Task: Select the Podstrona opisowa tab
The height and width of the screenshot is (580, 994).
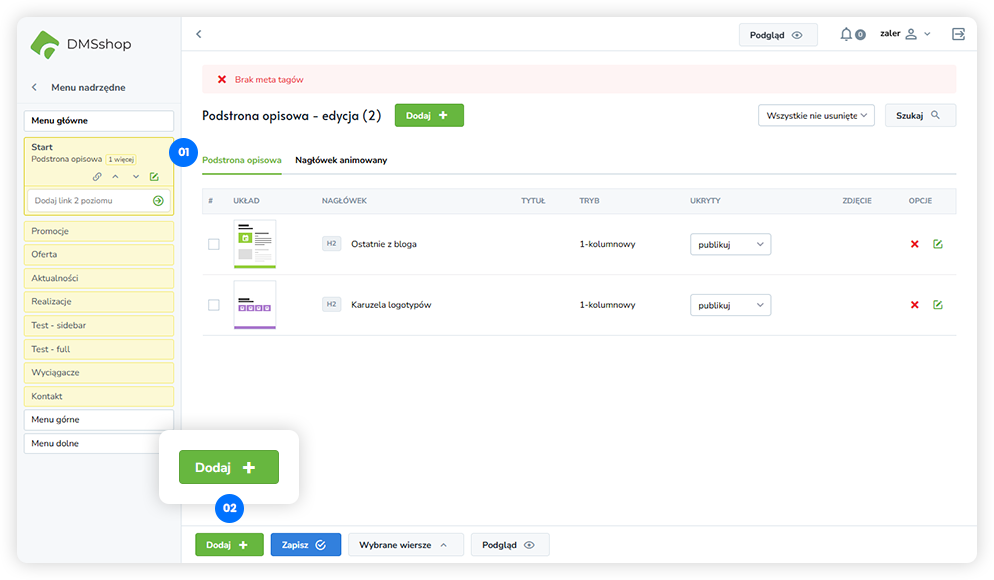Action: 242,160
